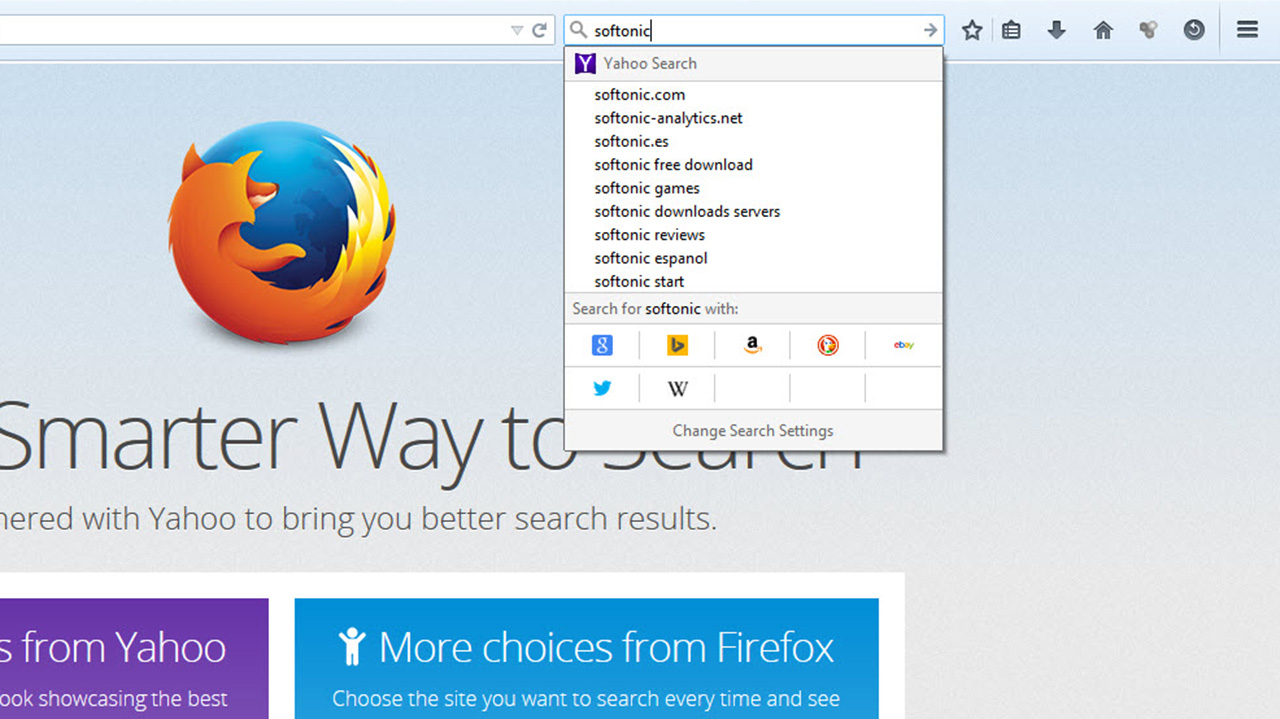Search softonic with DuckDuckGo icon
Screen dimensions: 1280x719
[828, 345]
